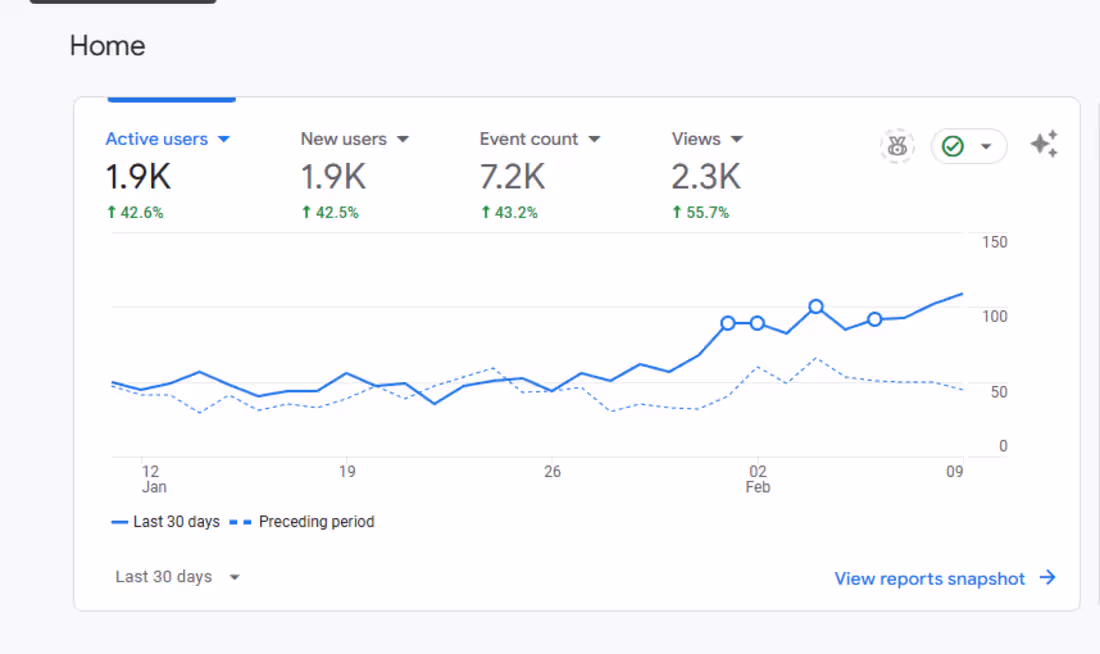Click the sparkle Insights icon

[1044, 145]
